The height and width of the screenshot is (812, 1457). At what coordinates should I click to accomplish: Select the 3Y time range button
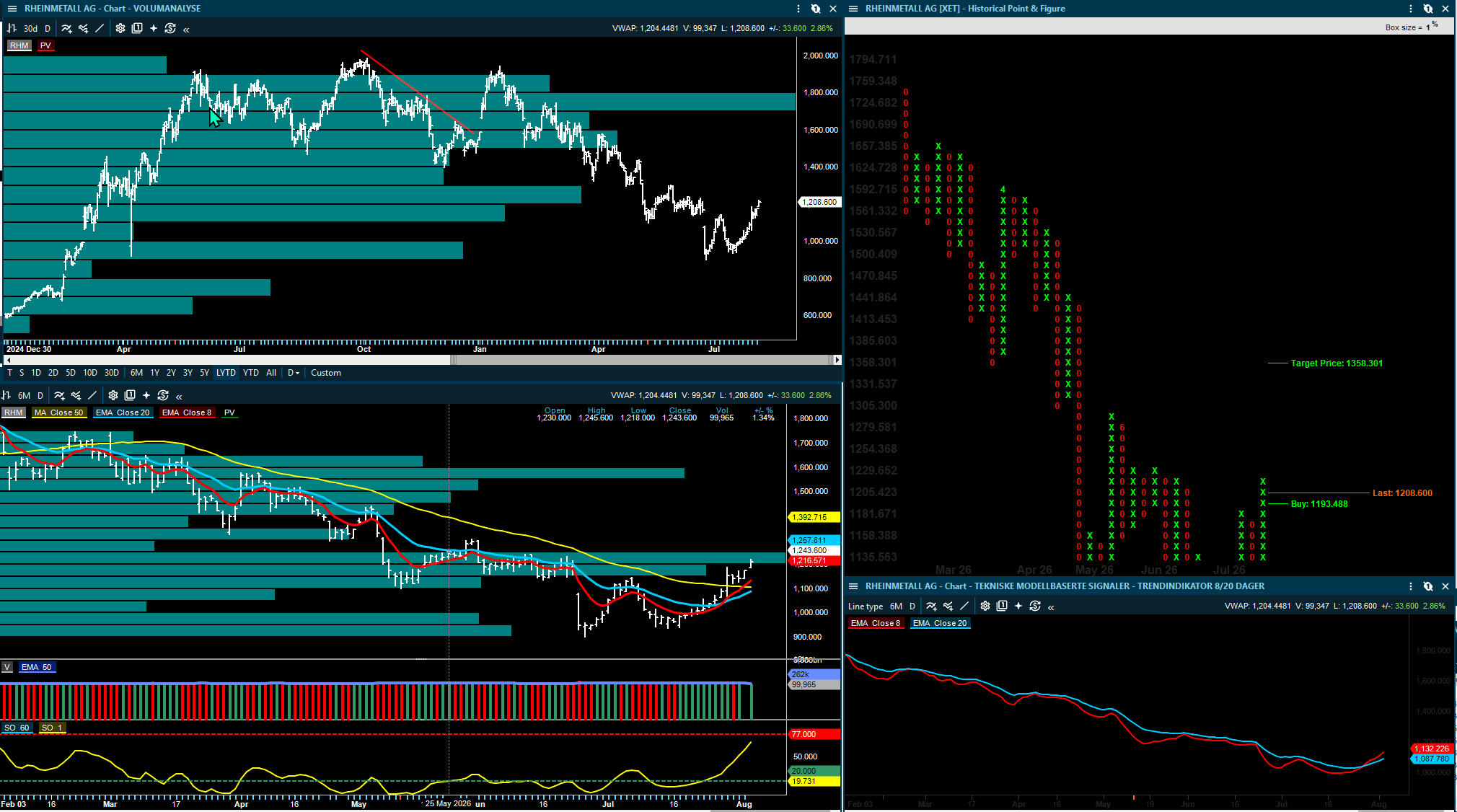coord(188,373)
